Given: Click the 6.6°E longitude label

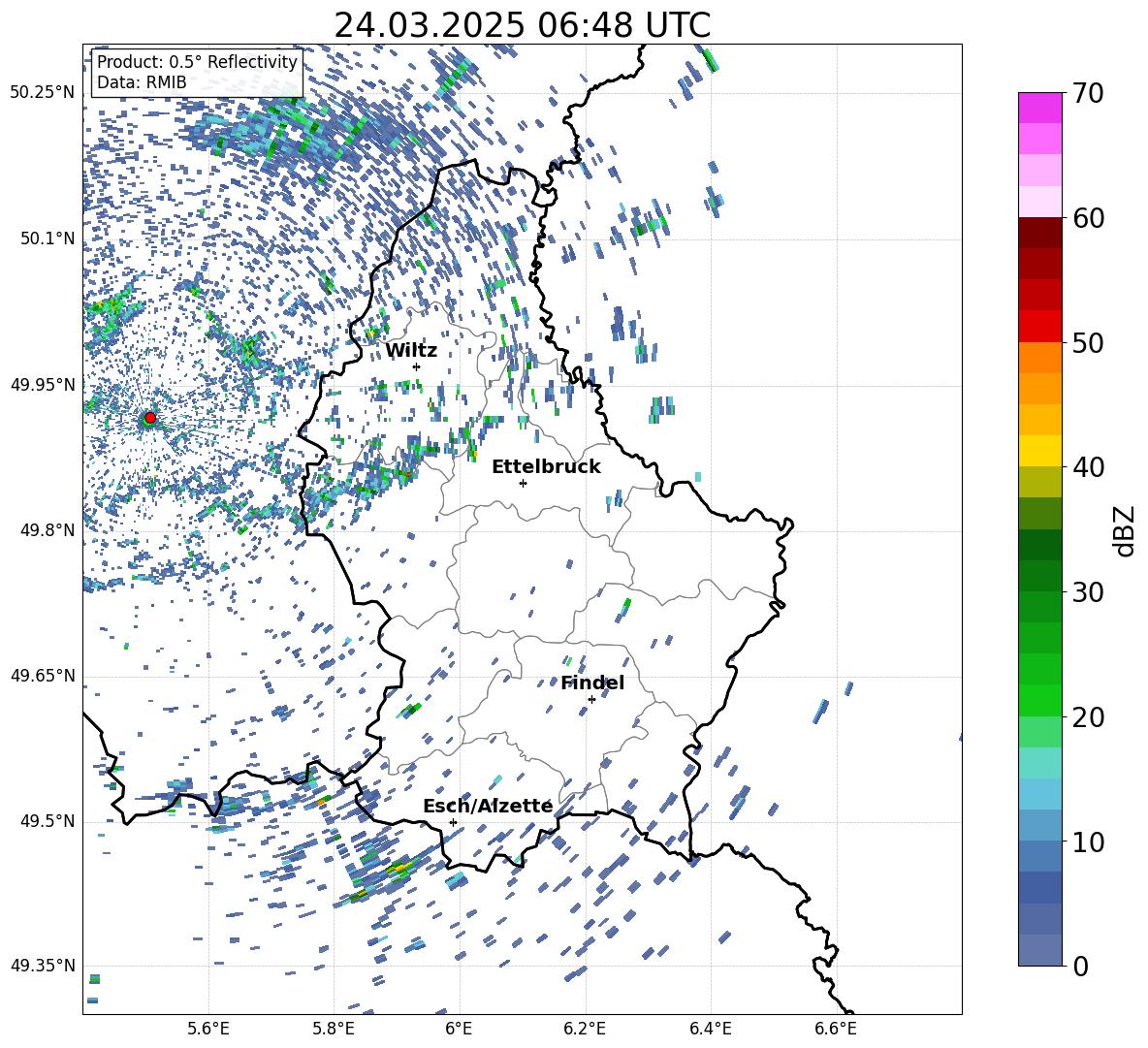Looking at the screenshot, I should coord(836,1029).
